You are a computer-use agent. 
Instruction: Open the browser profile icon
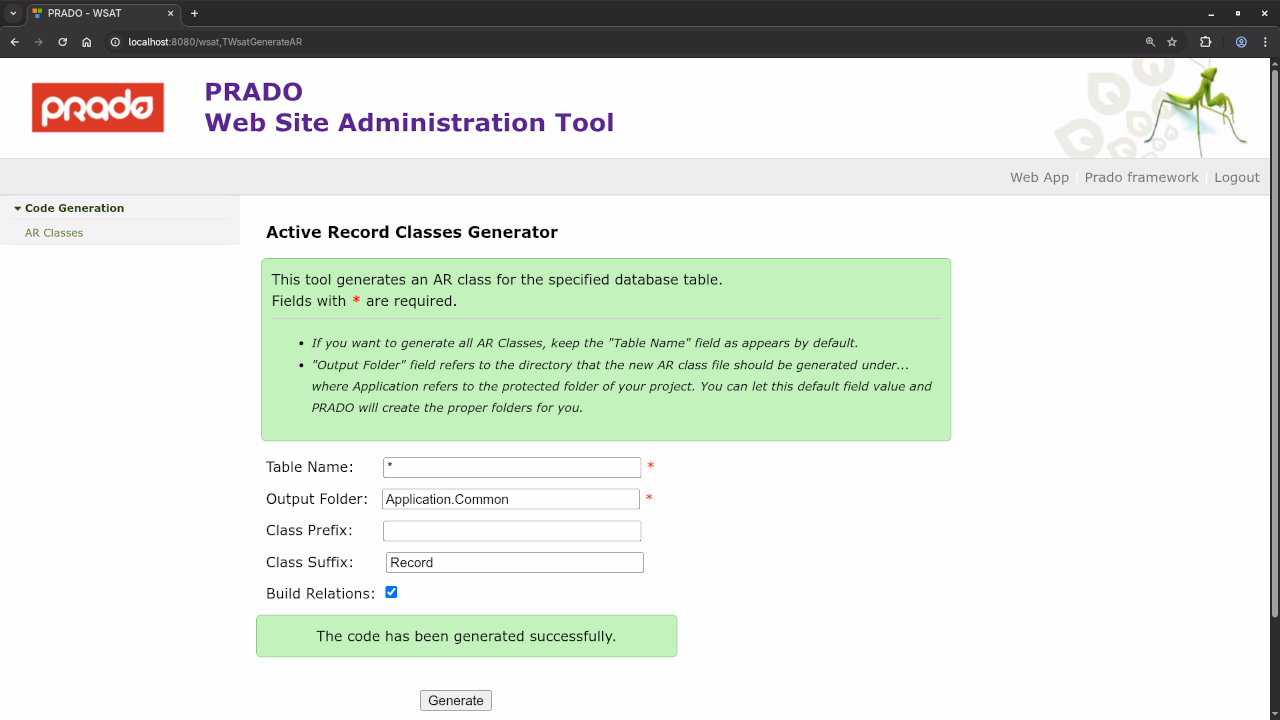pos(1241,42)
